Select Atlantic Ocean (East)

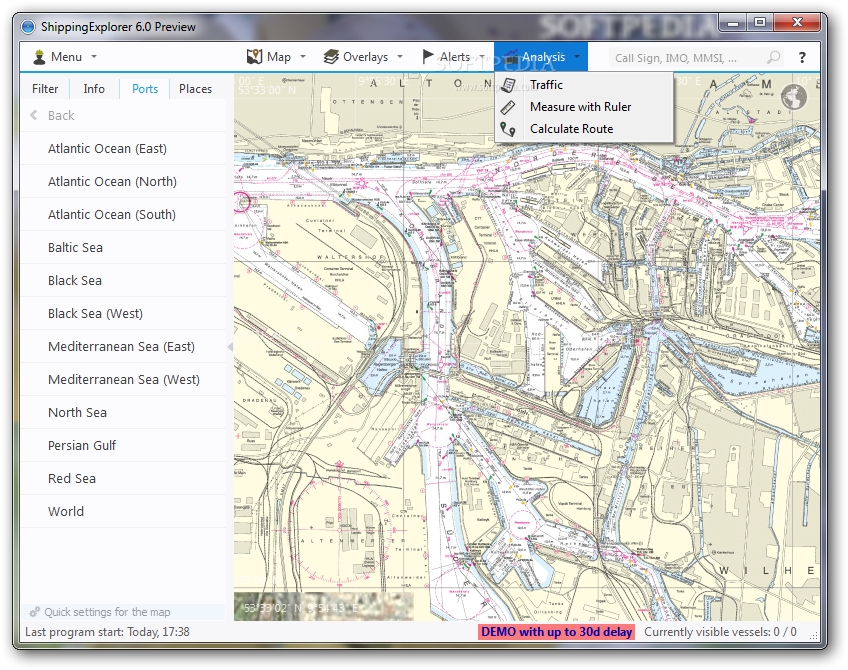point(124,149)
